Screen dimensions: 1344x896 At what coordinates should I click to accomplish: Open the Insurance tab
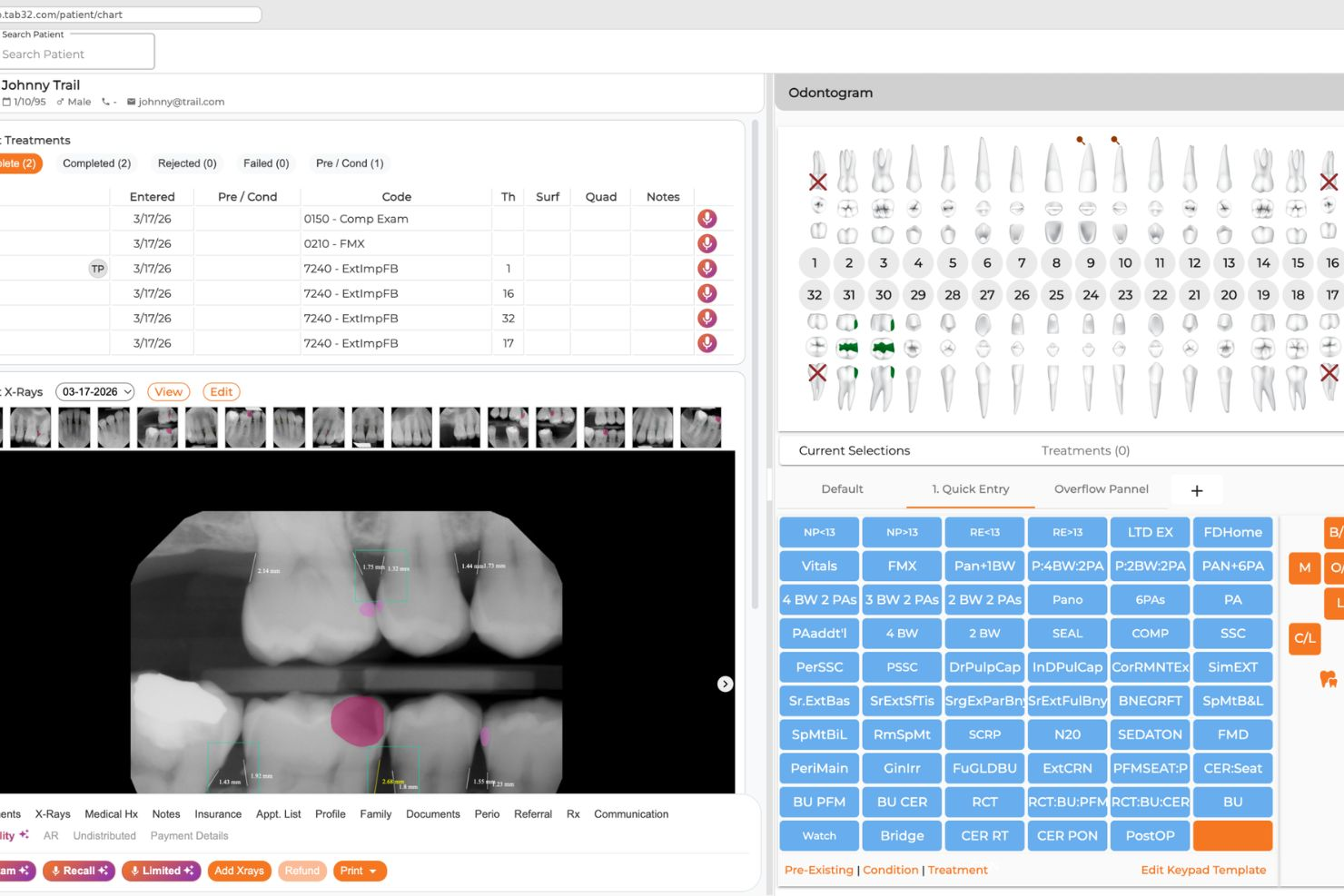coord(218,814)
